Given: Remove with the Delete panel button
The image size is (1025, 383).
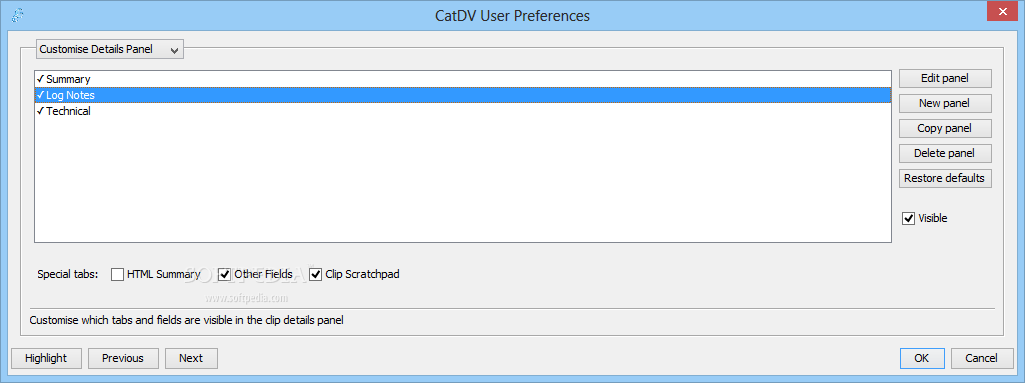Looking at the screenshot, I should coord(945,154).
